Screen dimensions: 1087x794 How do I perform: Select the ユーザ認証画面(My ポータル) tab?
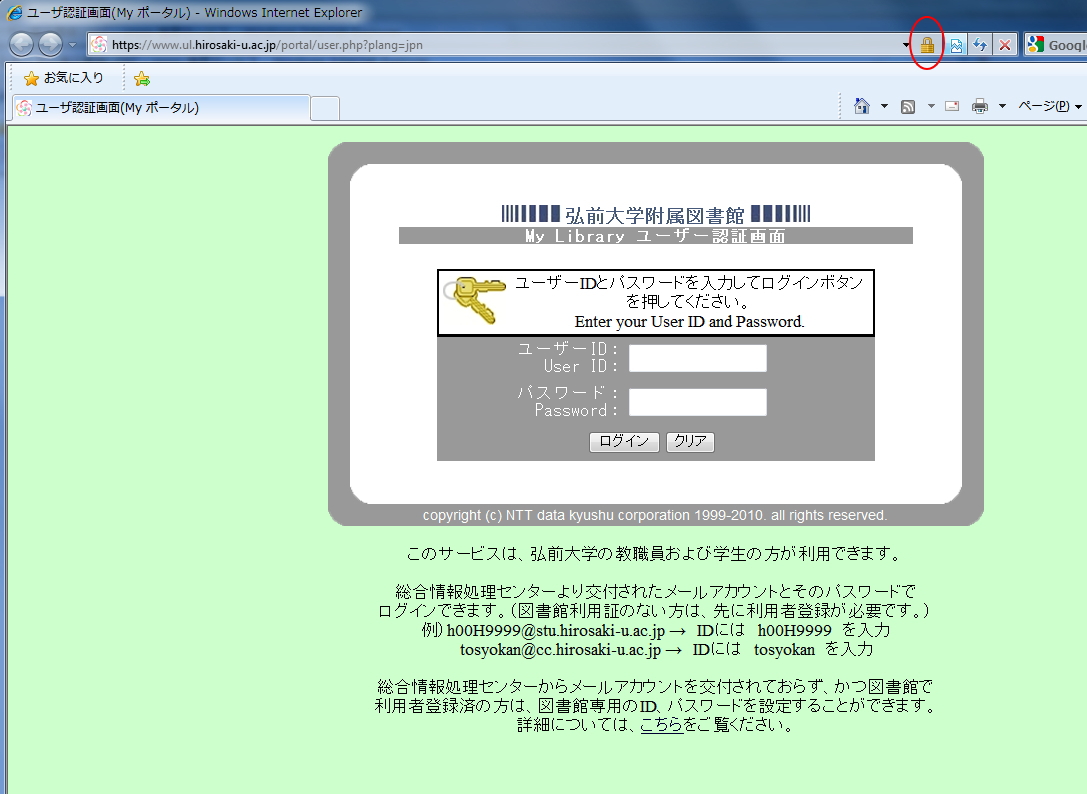point(161,107)
